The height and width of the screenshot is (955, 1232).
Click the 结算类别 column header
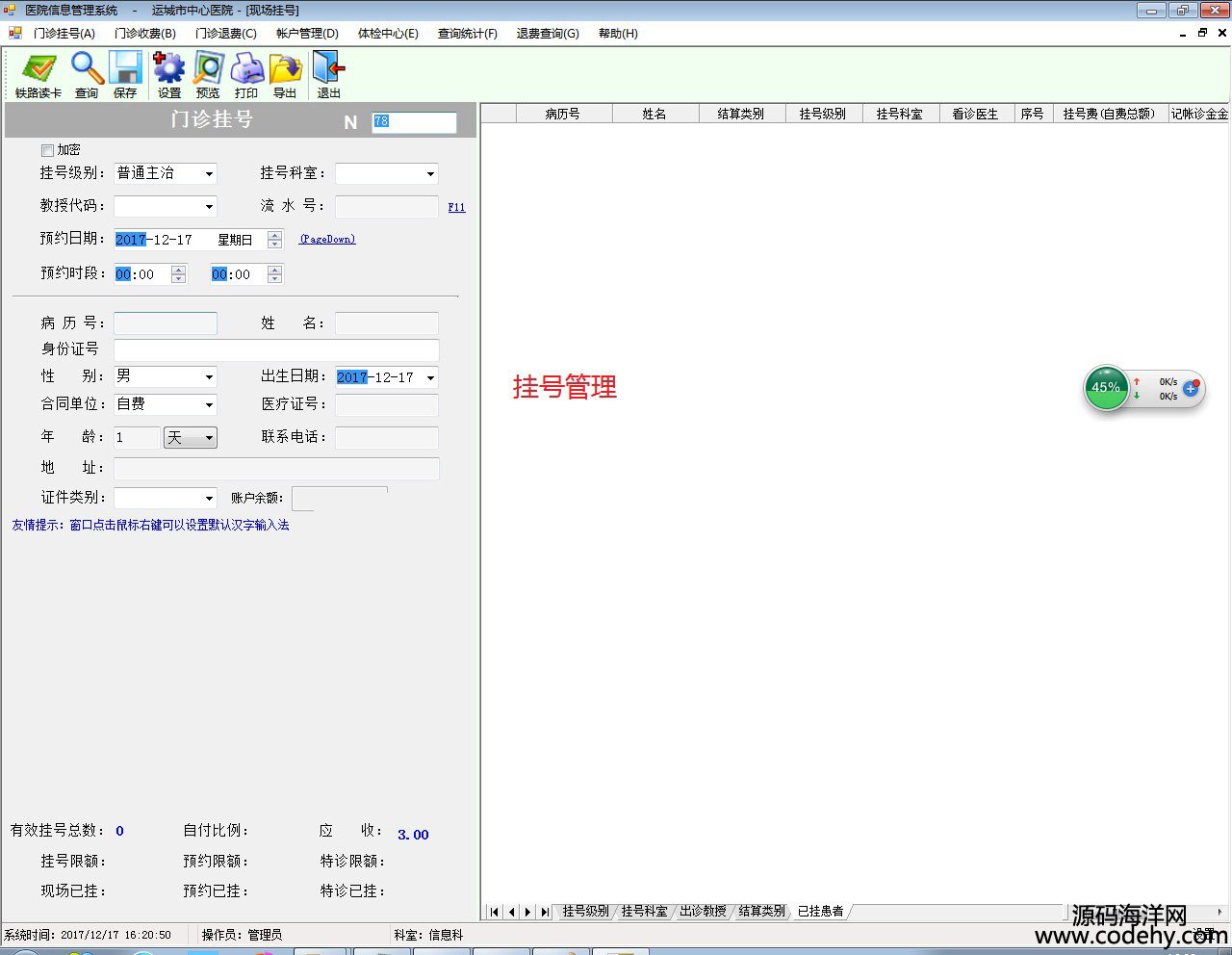tap(741, 114)
